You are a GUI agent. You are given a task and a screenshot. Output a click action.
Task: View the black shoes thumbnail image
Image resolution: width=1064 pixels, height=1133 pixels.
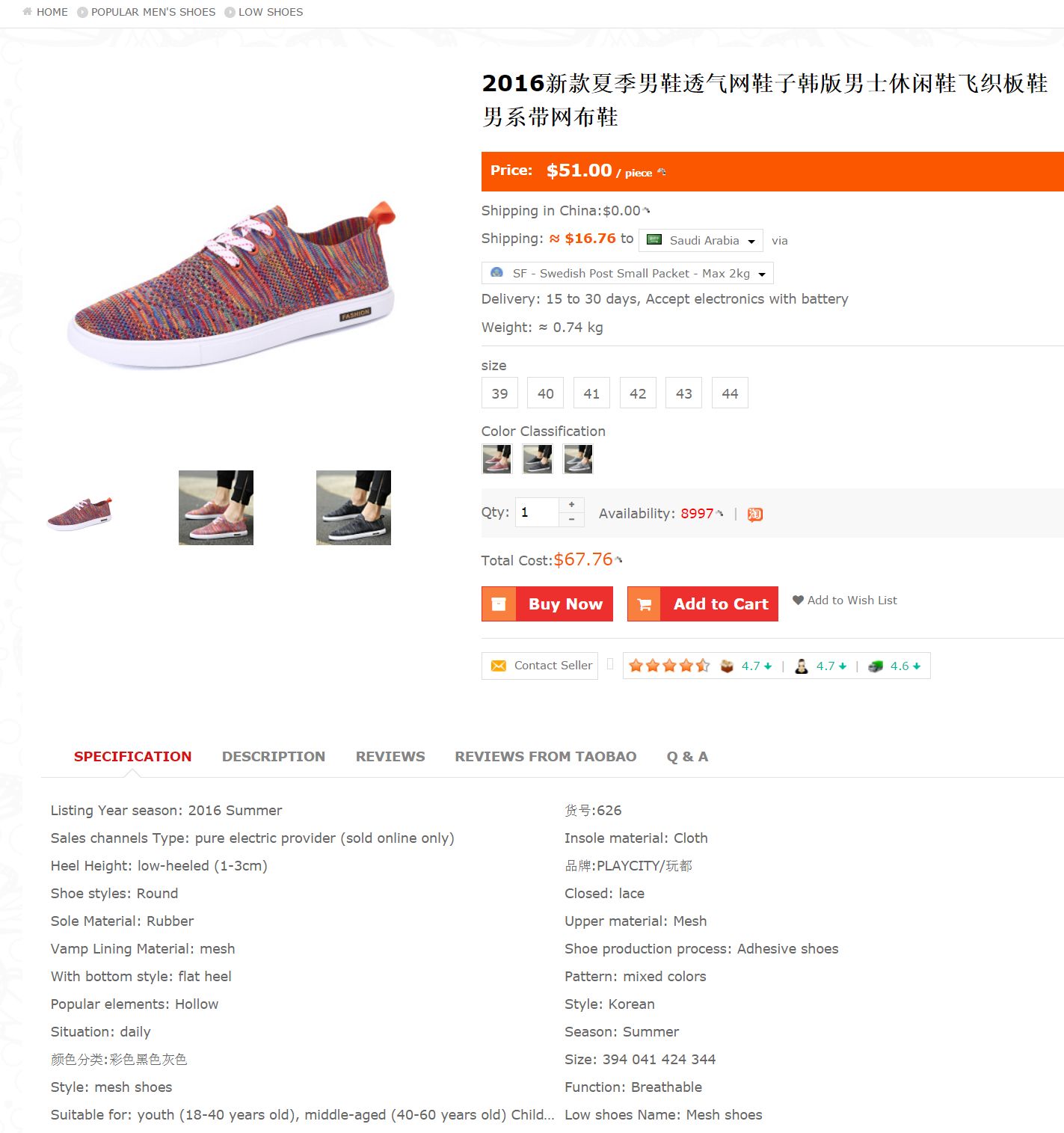(x=354, y=508)
